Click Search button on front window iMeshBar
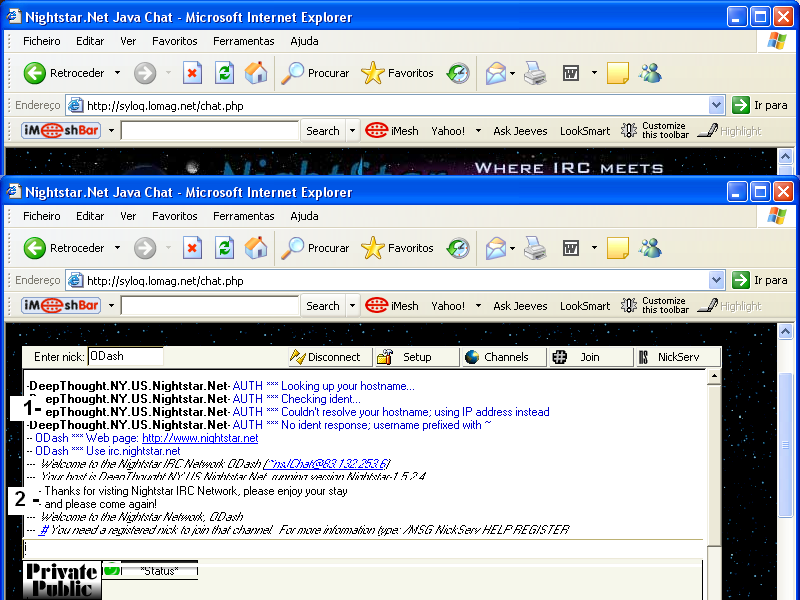This screenshot has width=800, height=600. click(323, 306)
